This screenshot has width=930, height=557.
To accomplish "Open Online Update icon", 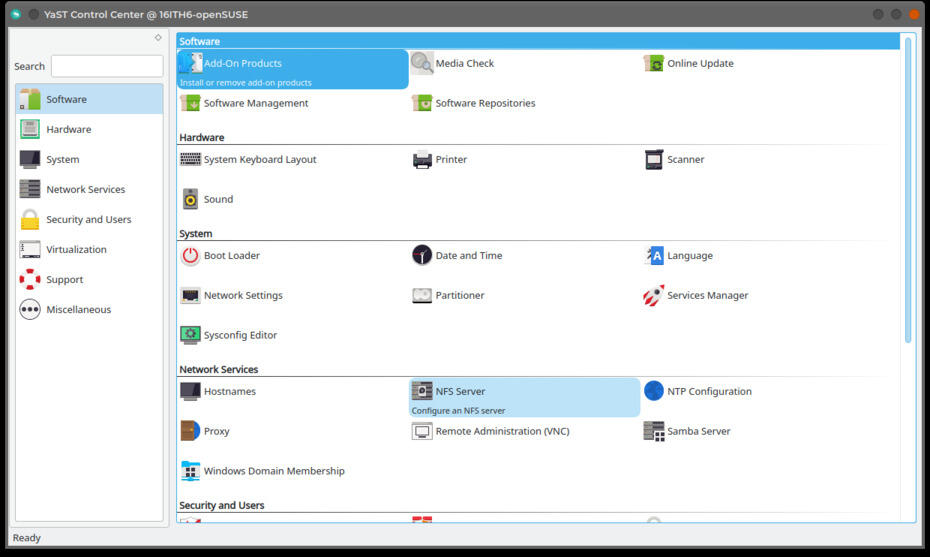I will (x=654, y=63).
